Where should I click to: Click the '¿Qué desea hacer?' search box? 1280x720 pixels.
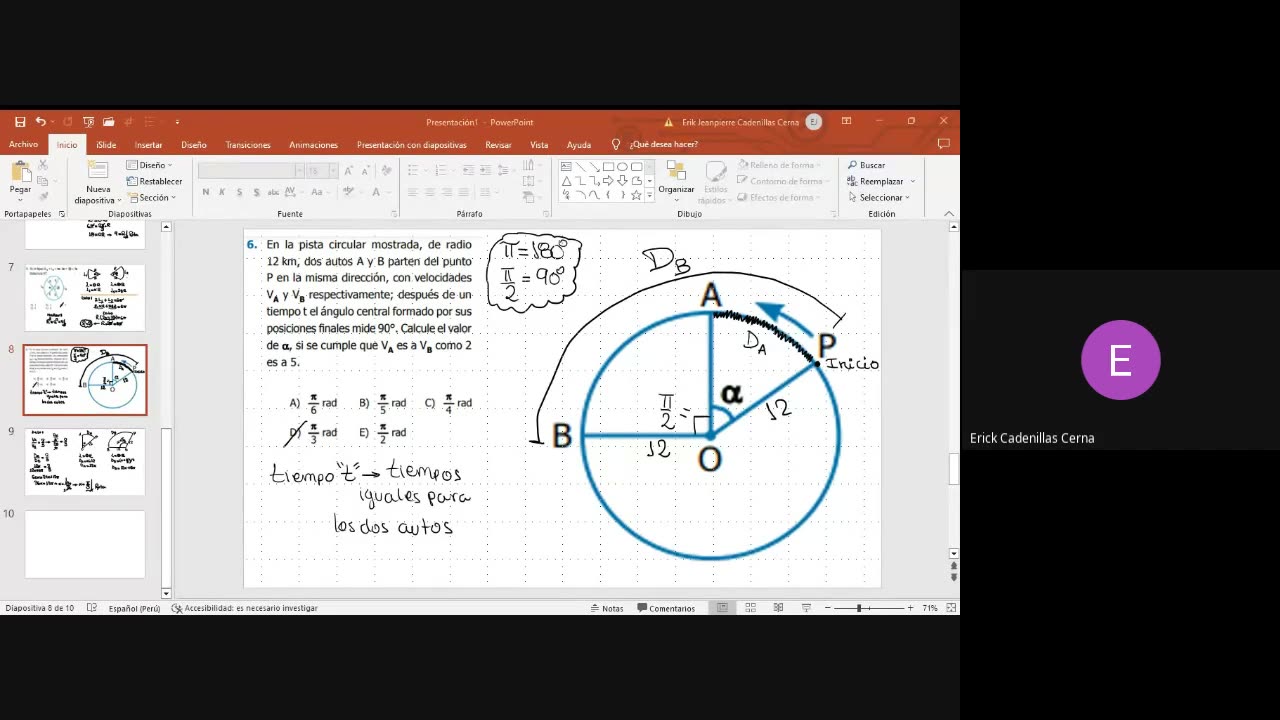pyautogui.click(x=663, y=145)
